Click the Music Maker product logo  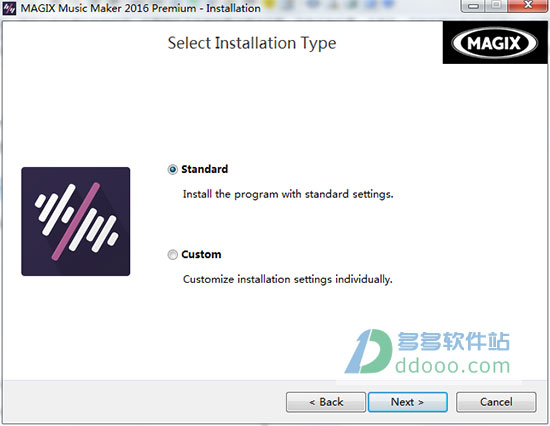click(75, 221)
